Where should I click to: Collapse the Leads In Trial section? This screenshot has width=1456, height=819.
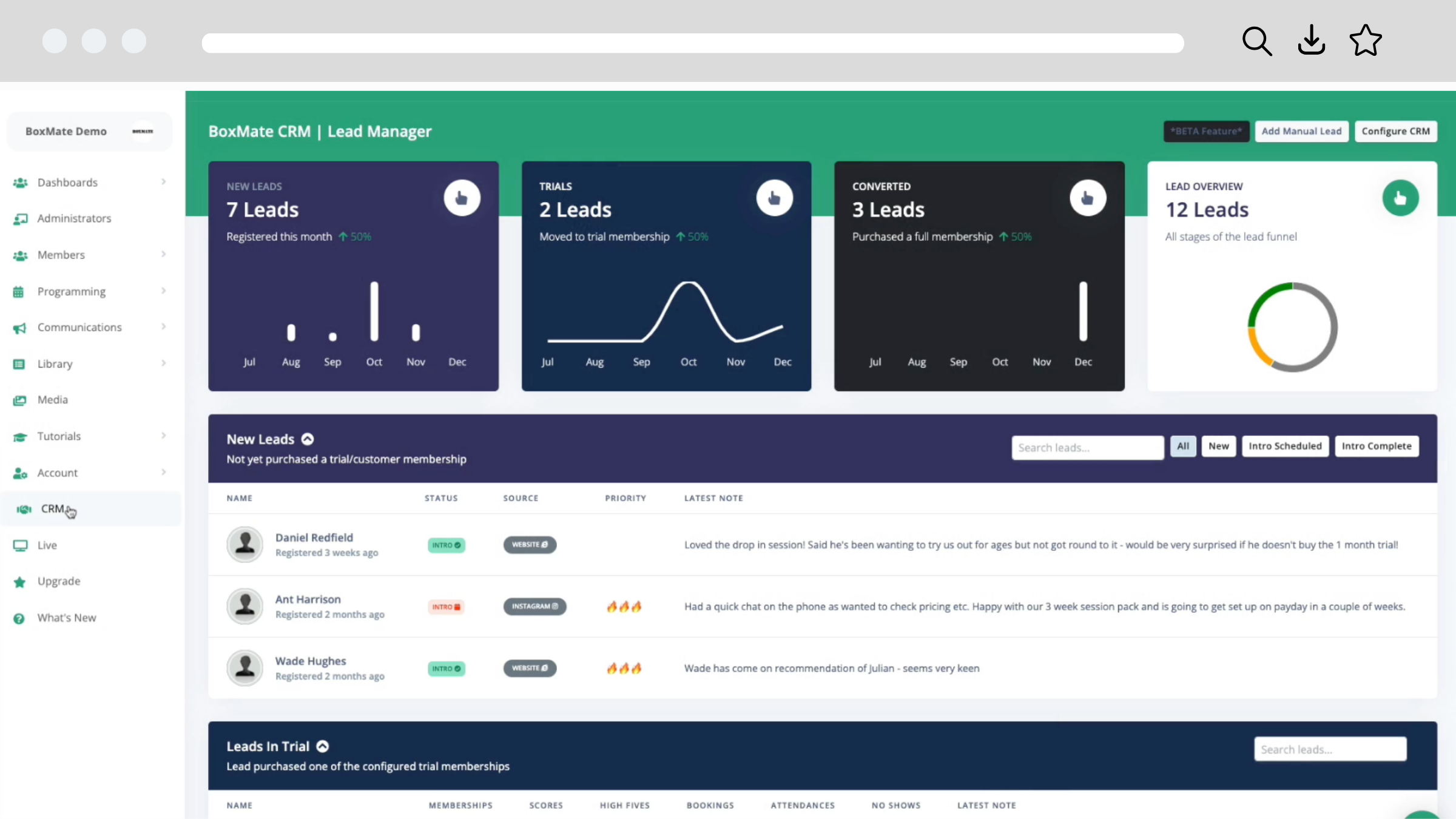coord(322,746)
